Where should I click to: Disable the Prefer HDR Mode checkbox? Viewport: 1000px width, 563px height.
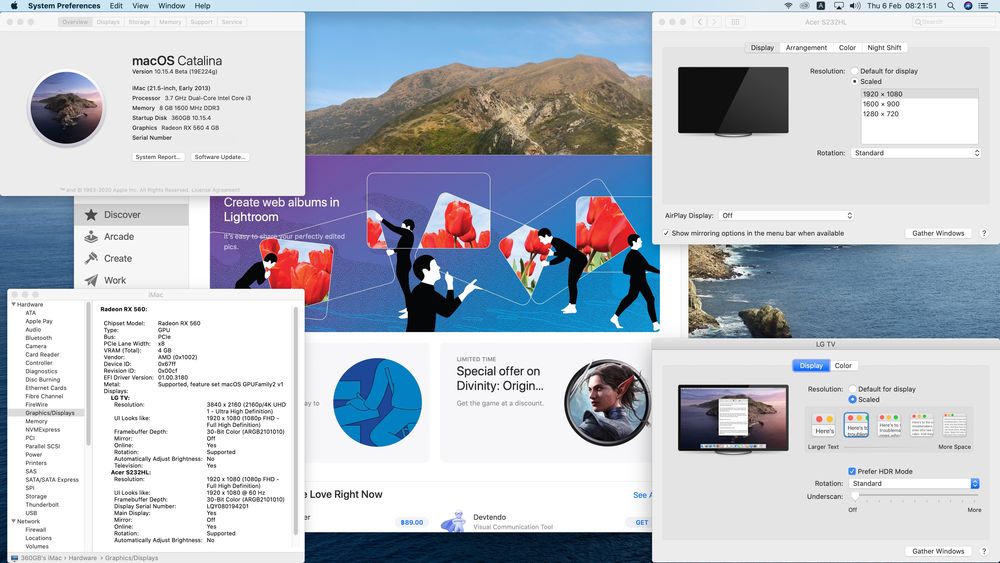point(852,471)
